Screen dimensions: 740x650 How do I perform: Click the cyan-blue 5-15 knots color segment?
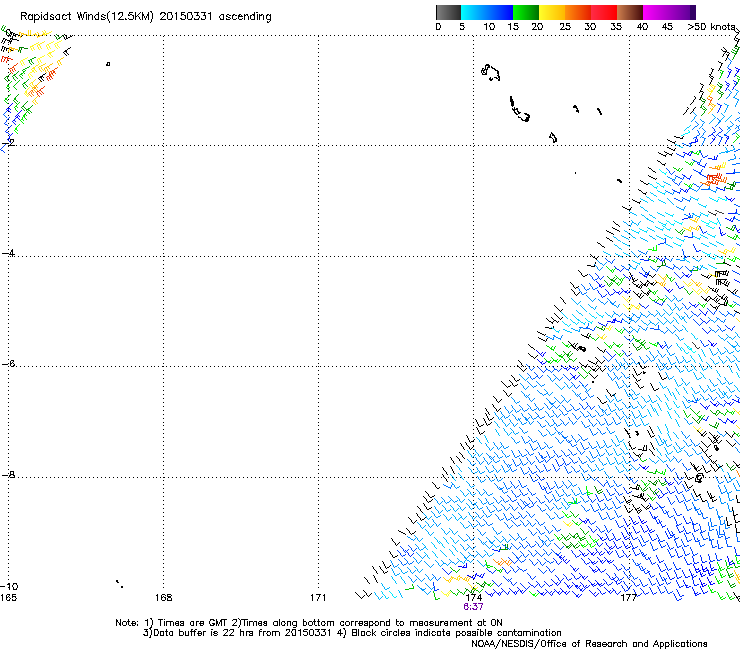coord(487,12)
